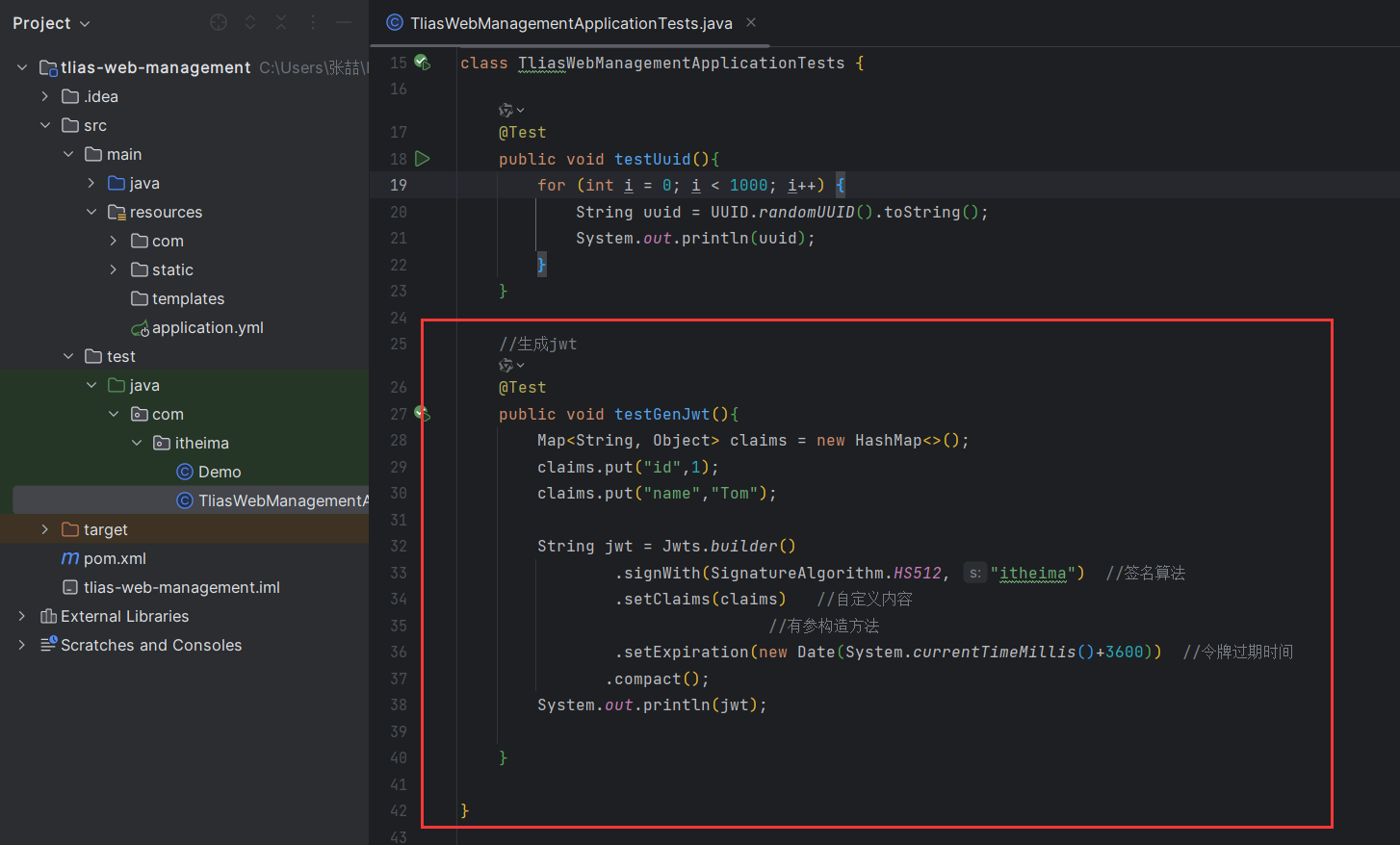Select application.yml in the project tree
This screenshot has width=1400, height=845.
208,327
